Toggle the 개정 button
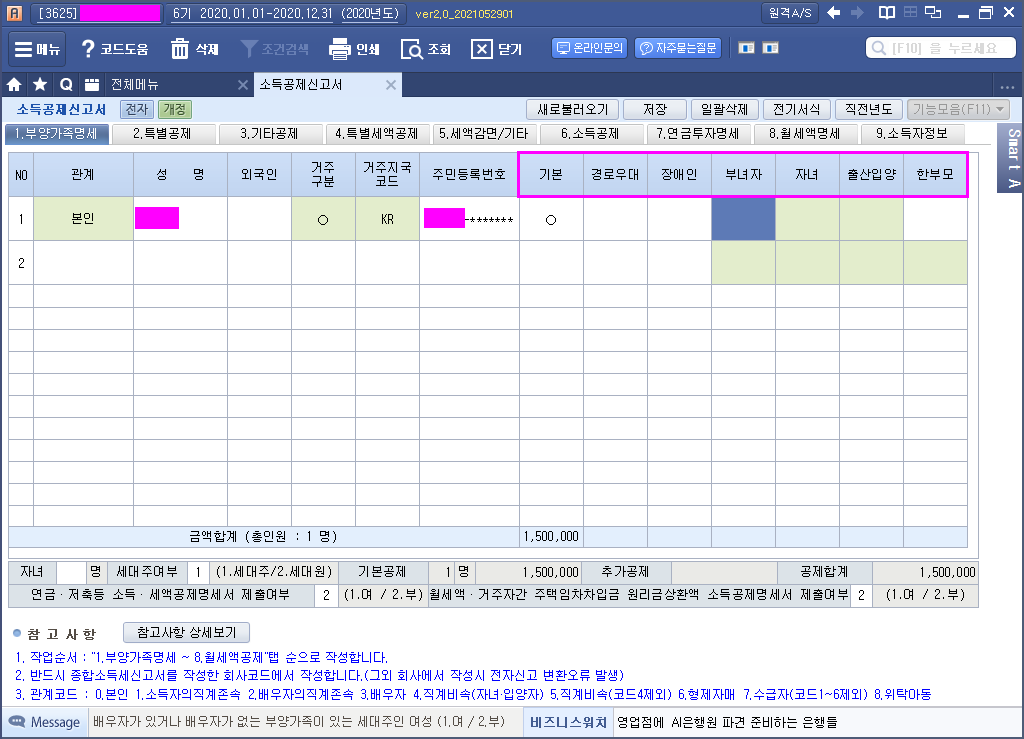 174,110
